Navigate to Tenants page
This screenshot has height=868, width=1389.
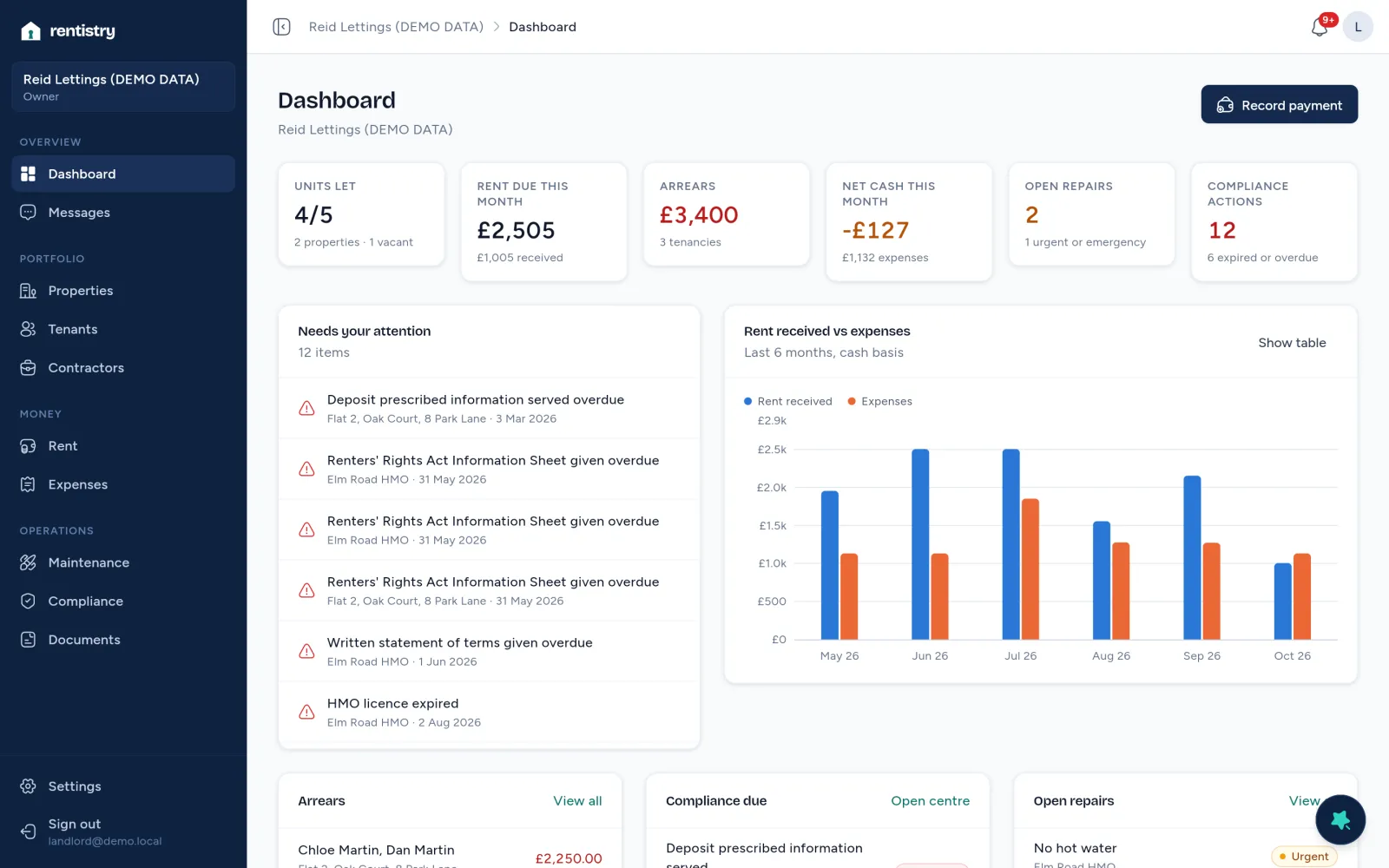coord(123,329)
